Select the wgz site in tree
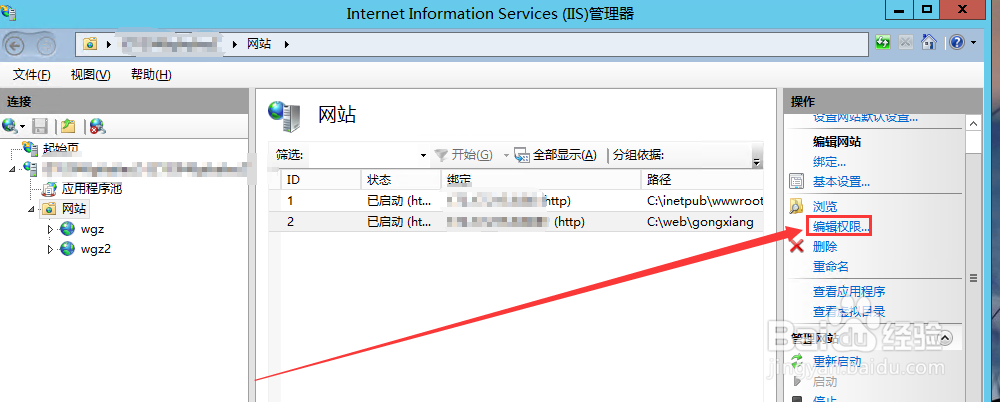The image size is (1000, 402). [92, 228]
